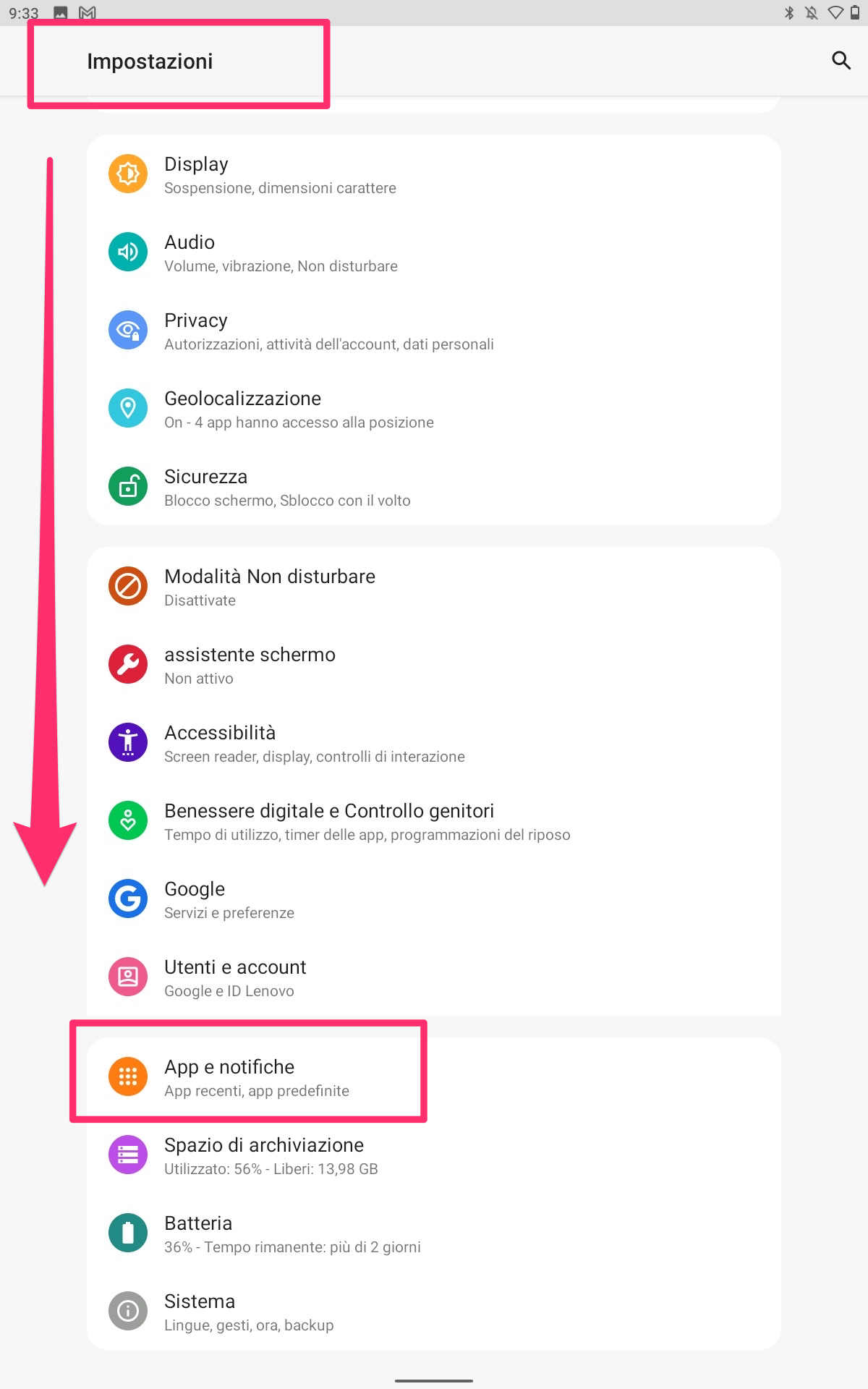This screenshot has width=868, height=1389.
Task: Tap the Audio speaker icon
Action: [128, 252]
